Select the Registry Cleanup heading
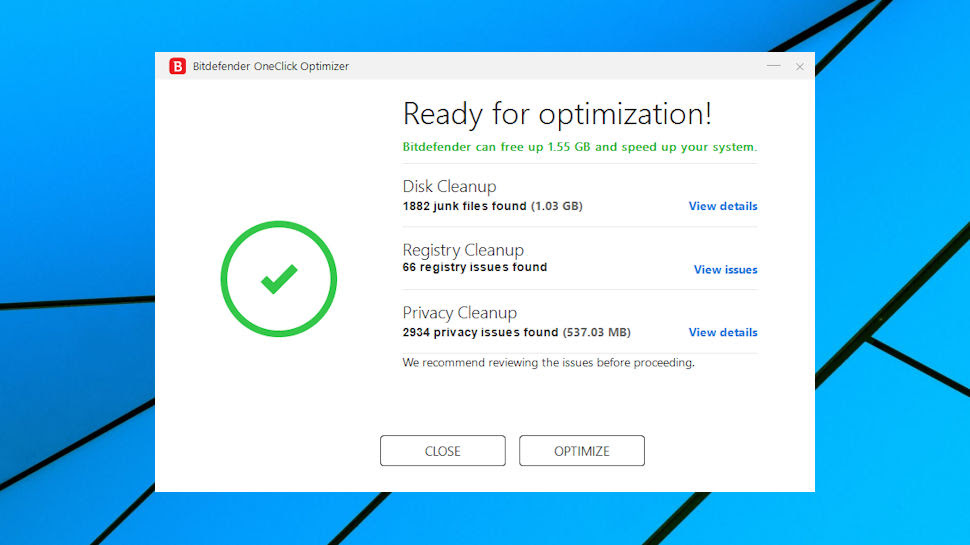The width and height of the screenshot is (970, 545). tap(463, 250)
